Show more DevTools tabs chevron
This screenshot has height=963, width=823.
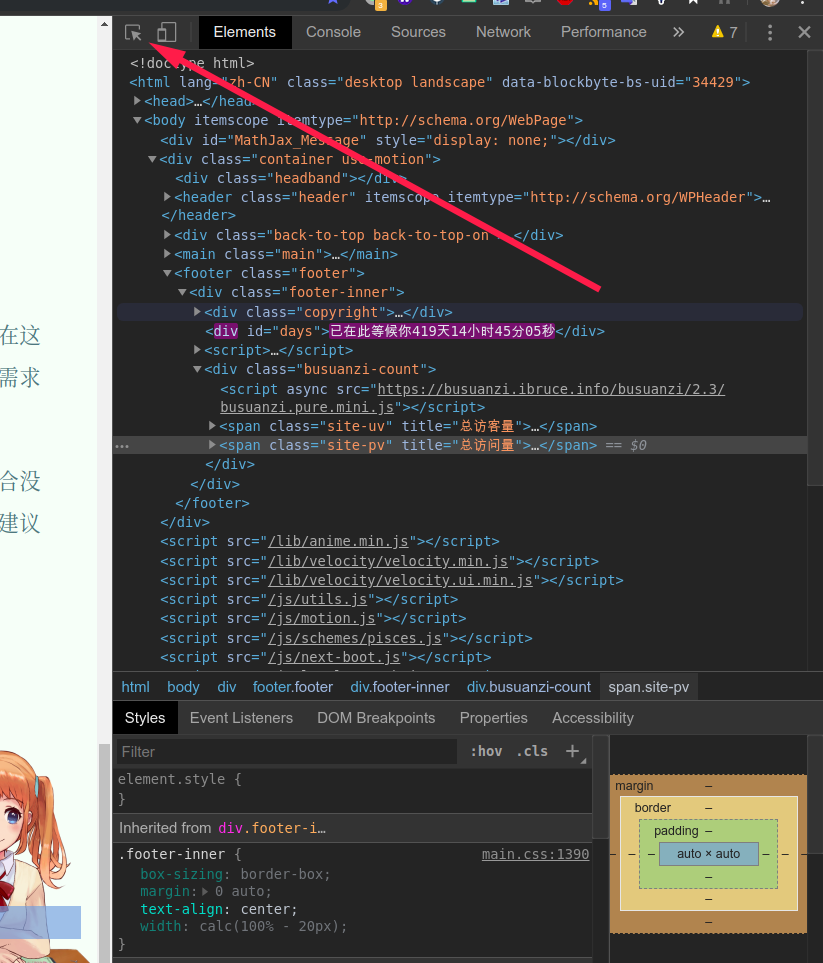click(678, 32)
